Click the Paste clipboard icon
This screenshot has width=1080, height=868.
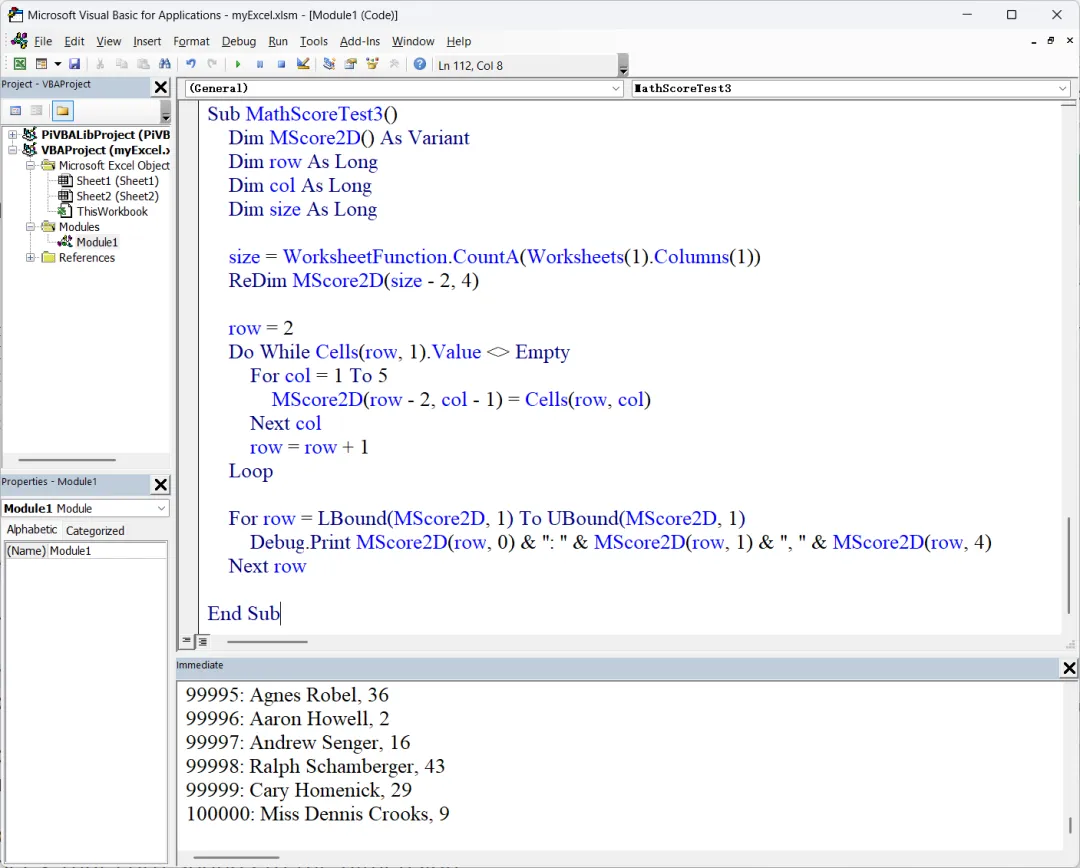[143, 64]
